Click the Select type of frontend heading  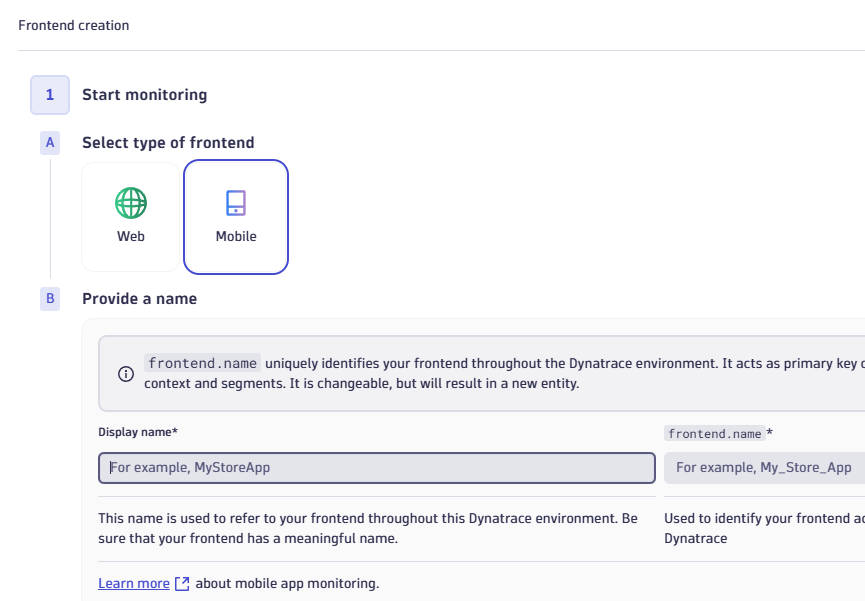[x=168, y=143]
